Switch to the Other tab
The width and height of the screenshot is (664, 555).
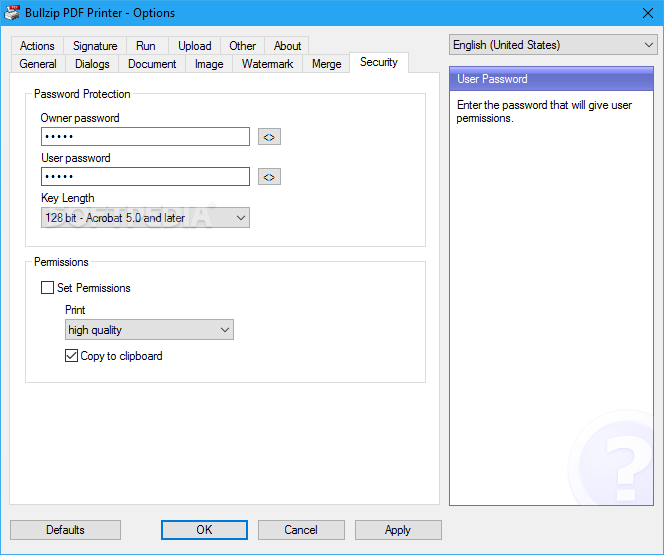(x=242, y=46)
